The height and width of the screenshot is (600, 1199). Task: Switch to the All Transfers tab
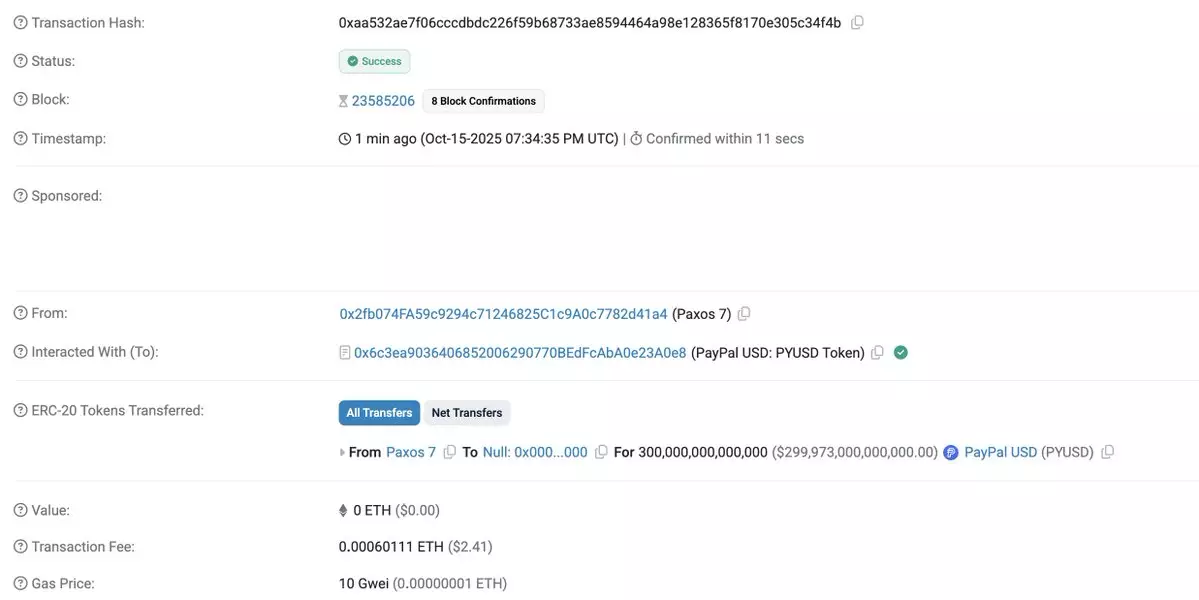pos(379,413)
